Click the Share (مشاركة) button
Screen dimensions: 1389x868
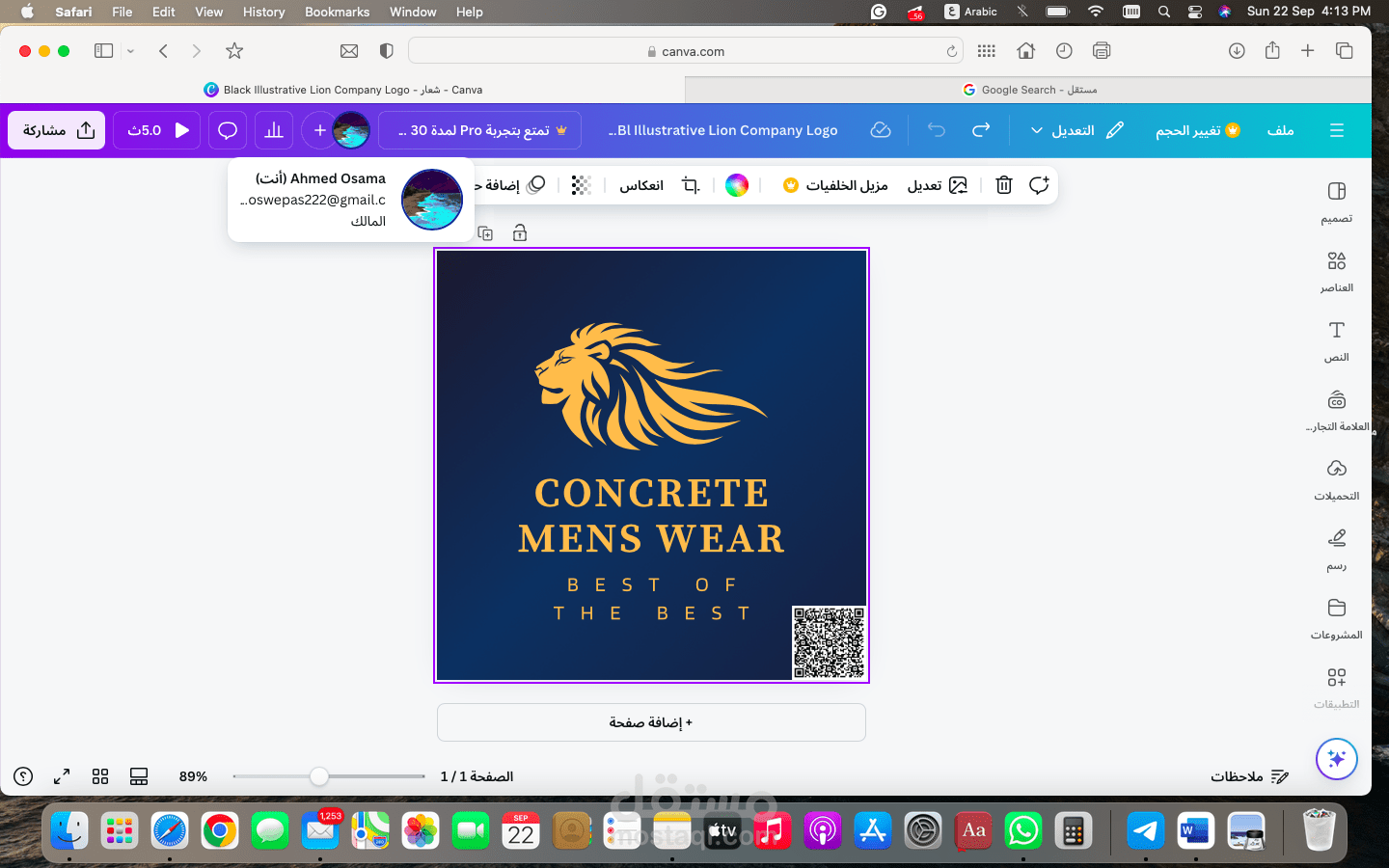(57, 130)
